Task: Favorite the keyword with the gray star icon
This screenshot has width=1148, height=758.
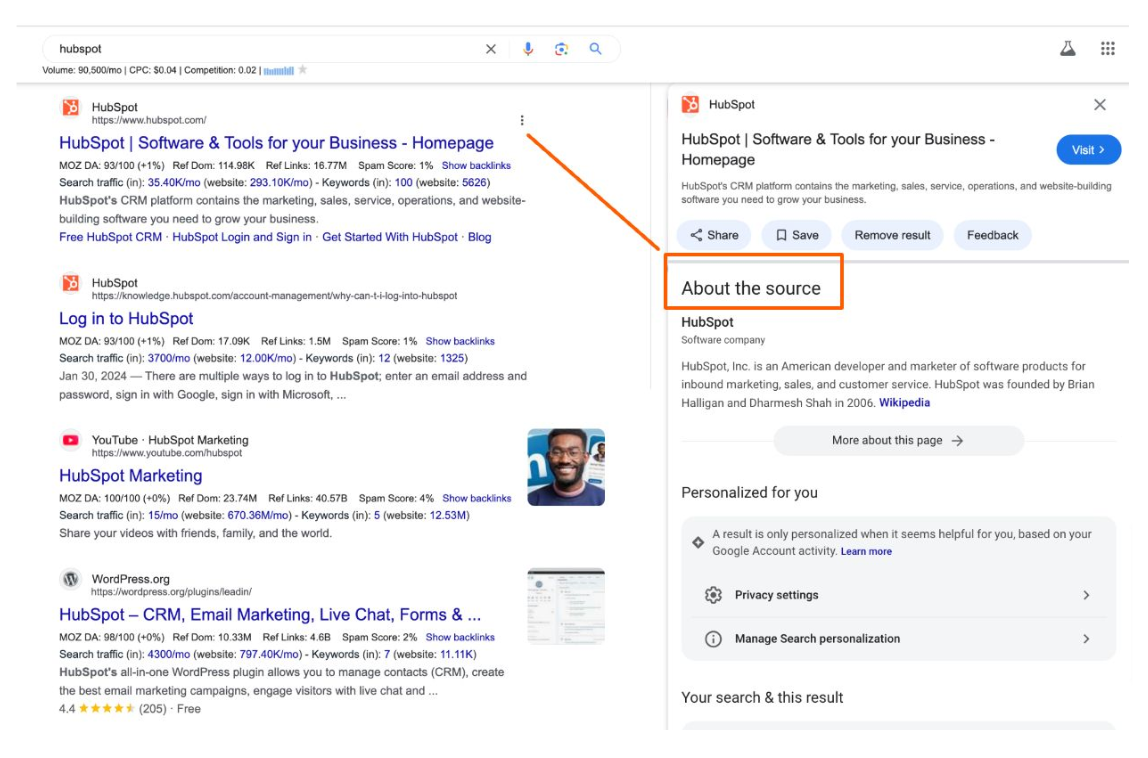Action: tap(302, 70)
